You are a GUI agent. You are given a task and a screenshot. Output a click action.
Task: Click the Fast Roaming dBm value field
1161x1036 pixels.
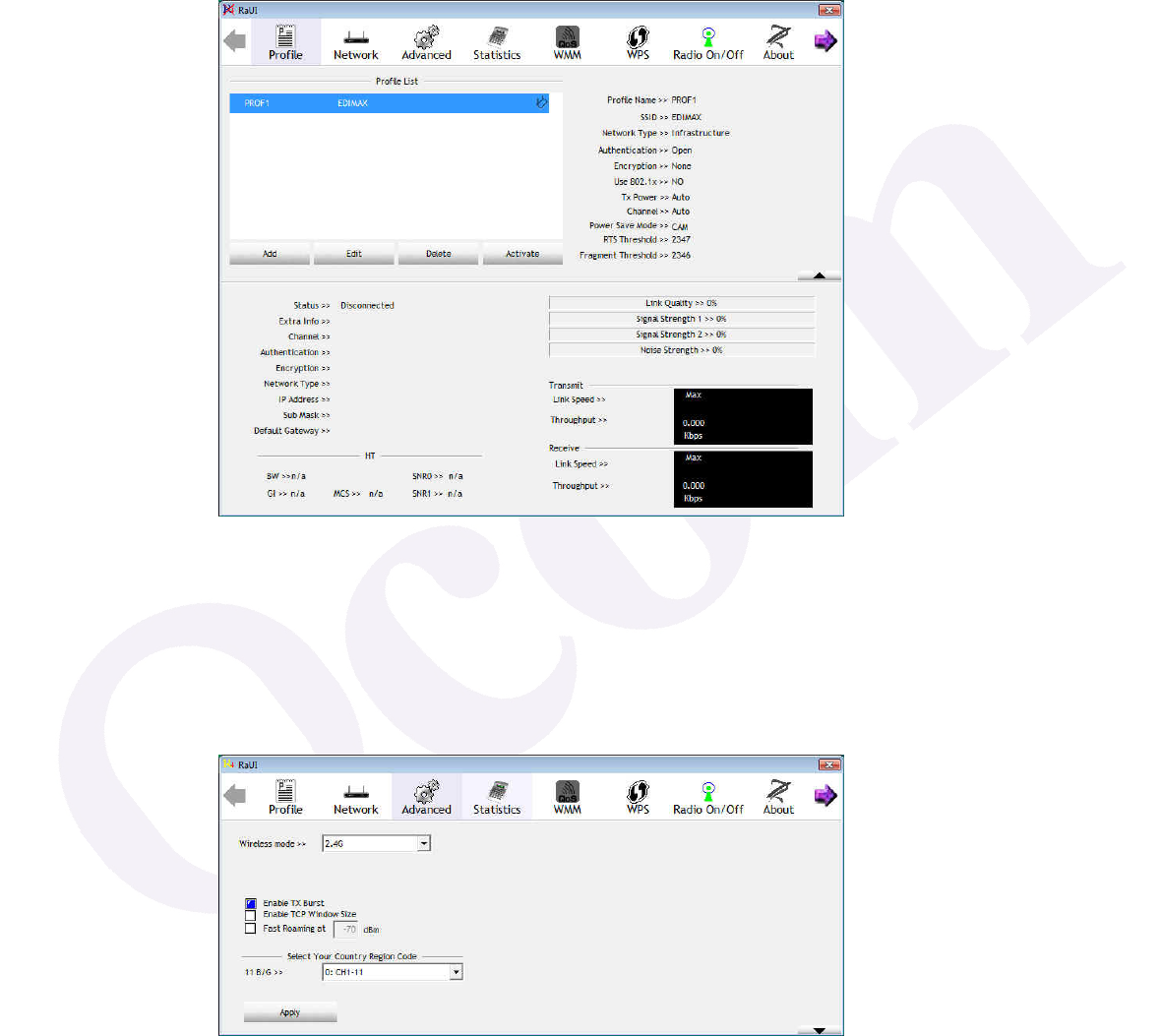[x=345, y=930]
